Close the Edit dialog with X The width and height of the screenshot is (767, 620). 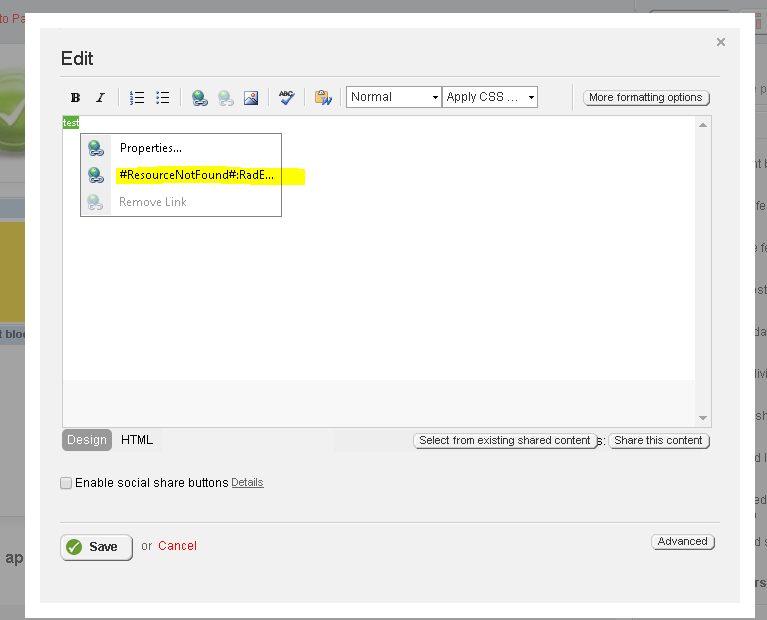[x=721, y=42]
